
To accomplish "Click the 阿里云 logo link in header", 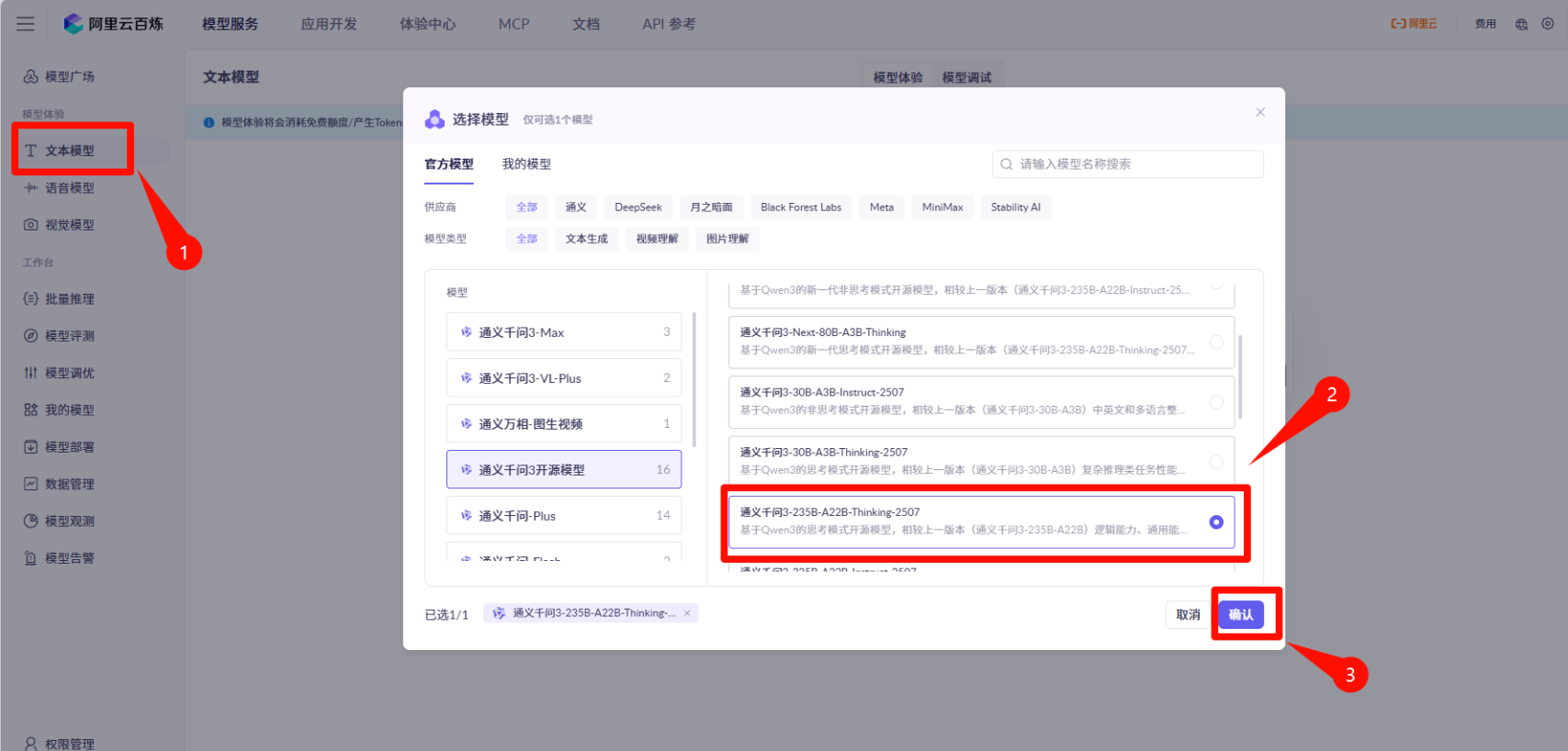I will (1414, 24).
